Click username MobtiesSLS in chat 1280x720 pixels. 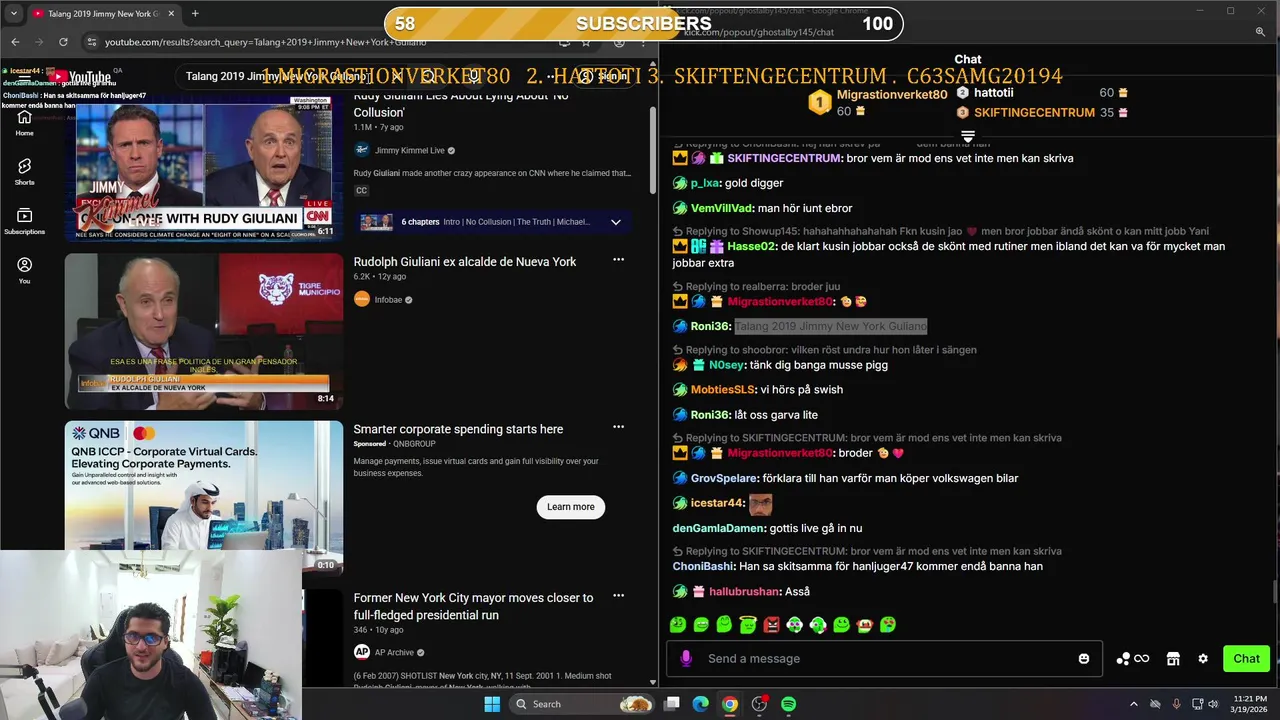(723, 390)
